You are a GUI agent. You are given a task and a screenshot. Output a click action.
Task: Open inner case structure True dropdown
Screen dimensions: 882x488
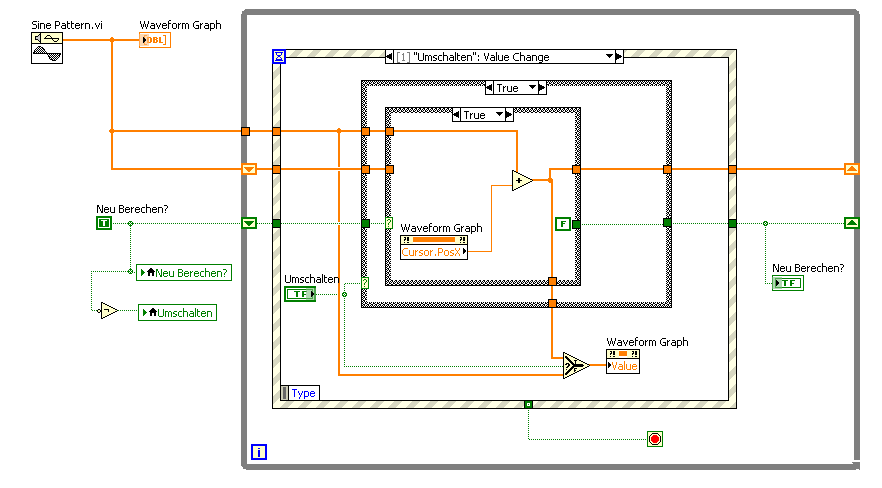pyautogui.click(x=499, y=115)
